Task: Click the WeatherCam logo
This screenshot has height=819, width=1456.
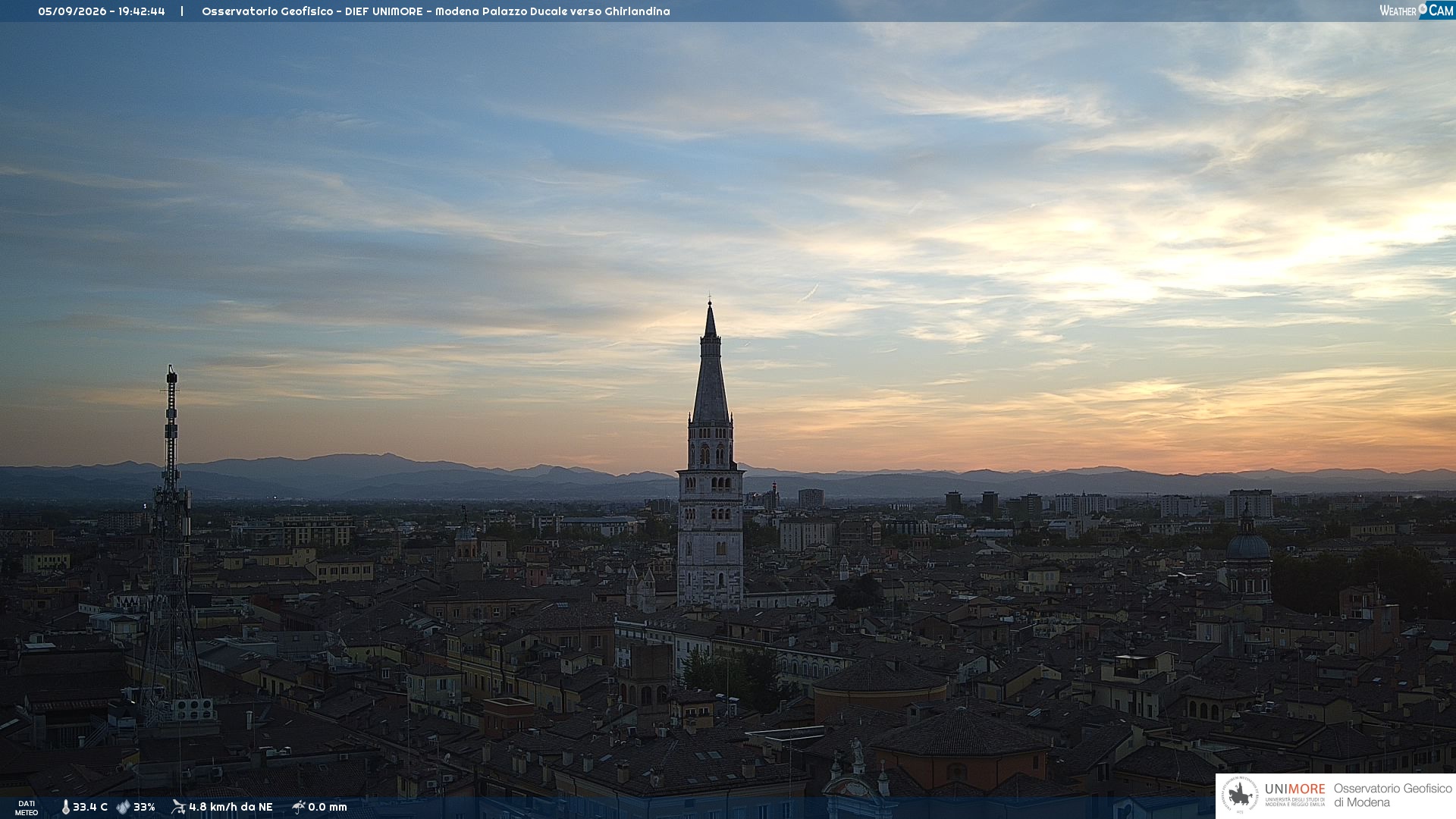Action: point(1417,11)
